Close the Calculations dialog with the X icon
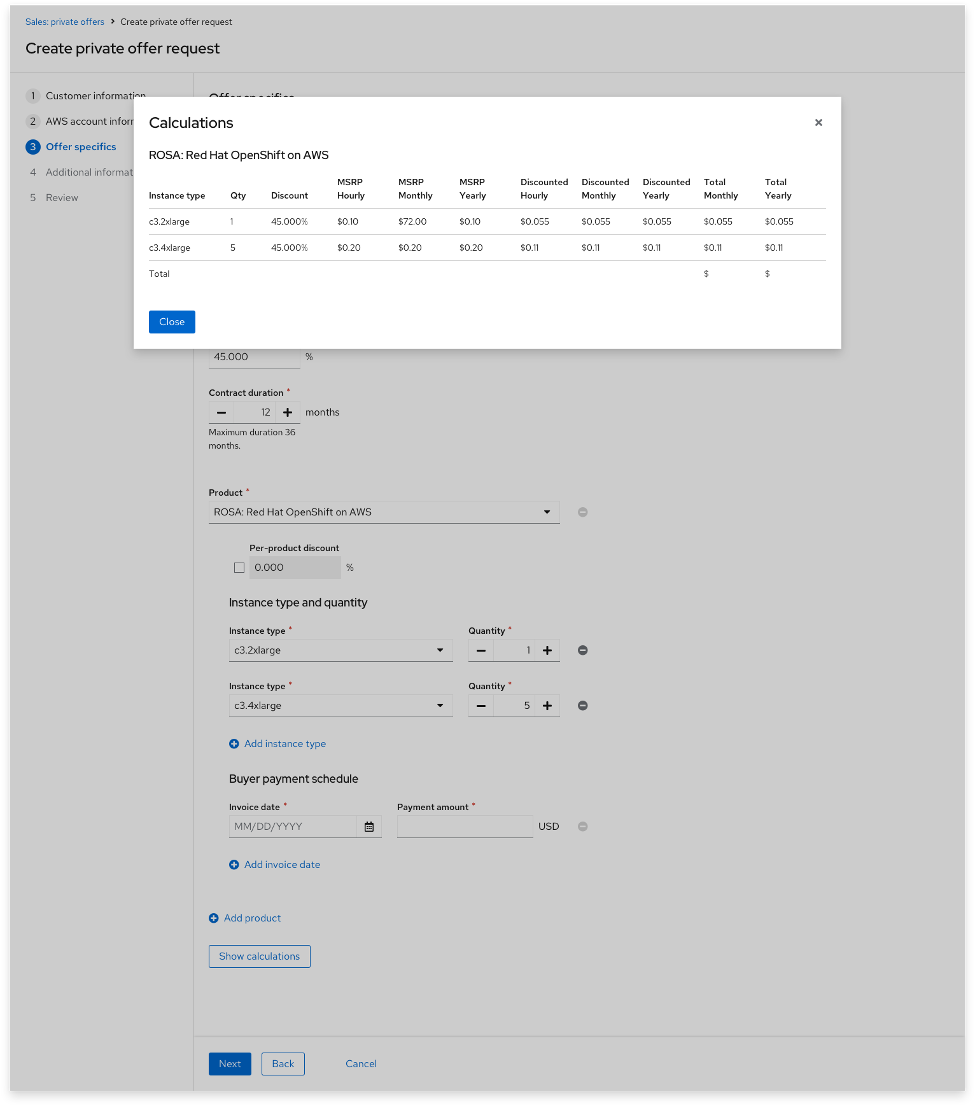 pyautogui.click(x=818, y=123)
